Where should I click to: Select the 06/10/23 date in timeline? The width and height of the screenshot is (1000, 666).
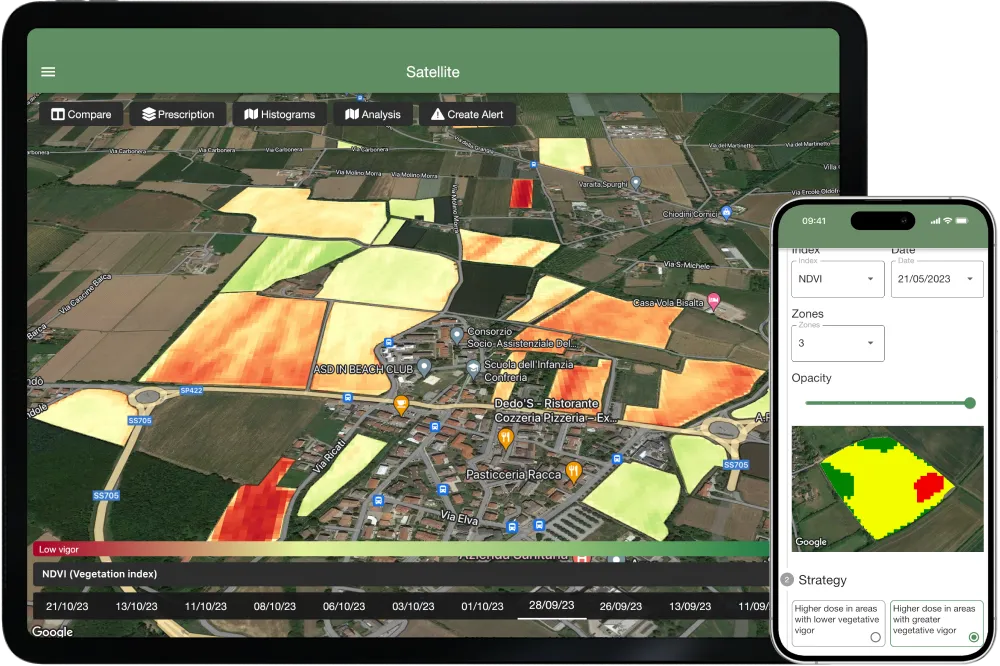(344, 606)
